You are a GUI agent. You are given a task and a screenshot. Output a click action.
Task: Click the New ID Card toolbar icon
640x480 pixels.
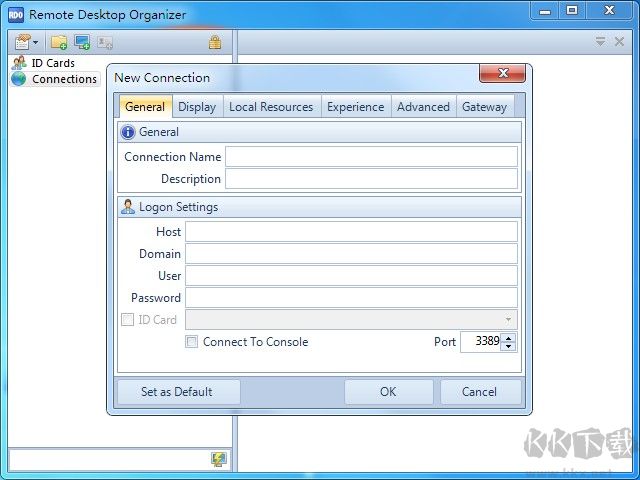coord(105,42)
